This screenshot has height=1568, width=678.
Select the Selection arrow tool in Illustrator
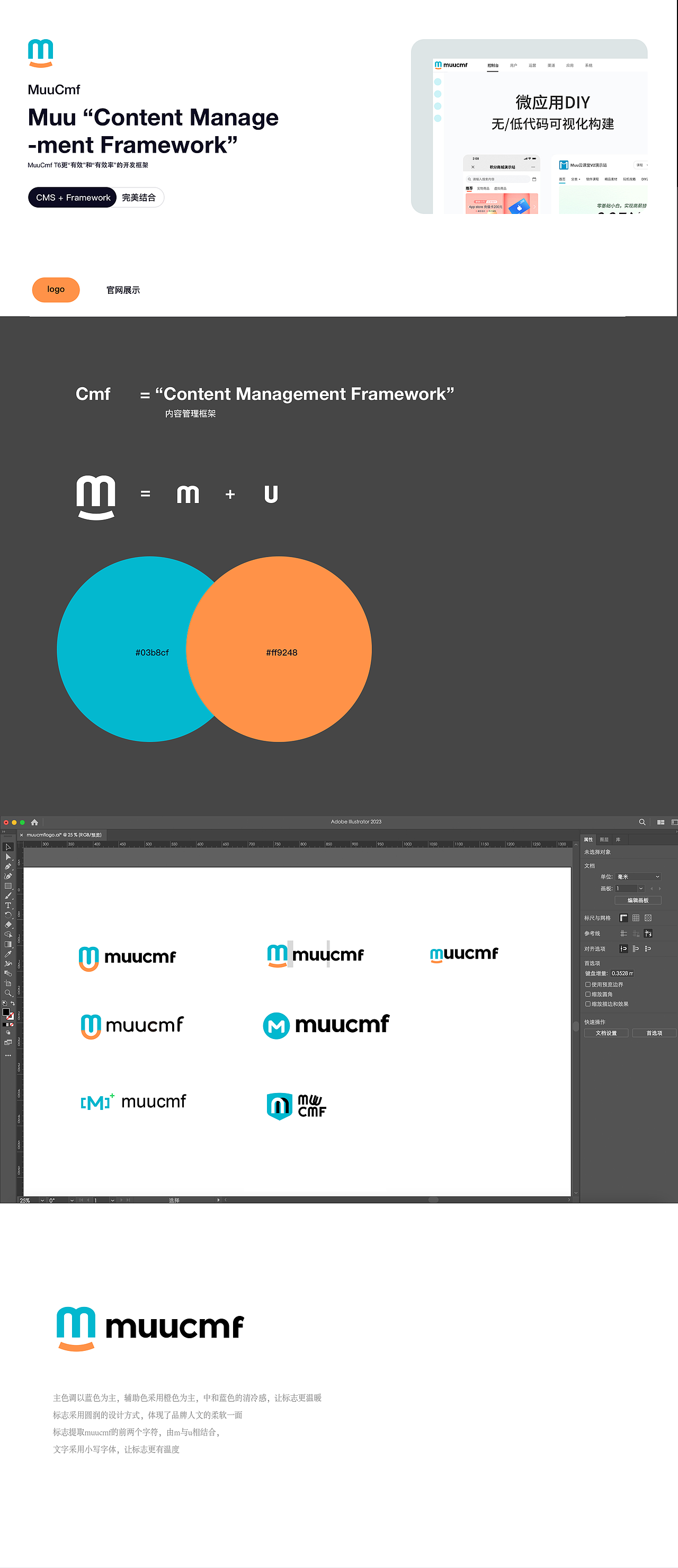point(8,847)
